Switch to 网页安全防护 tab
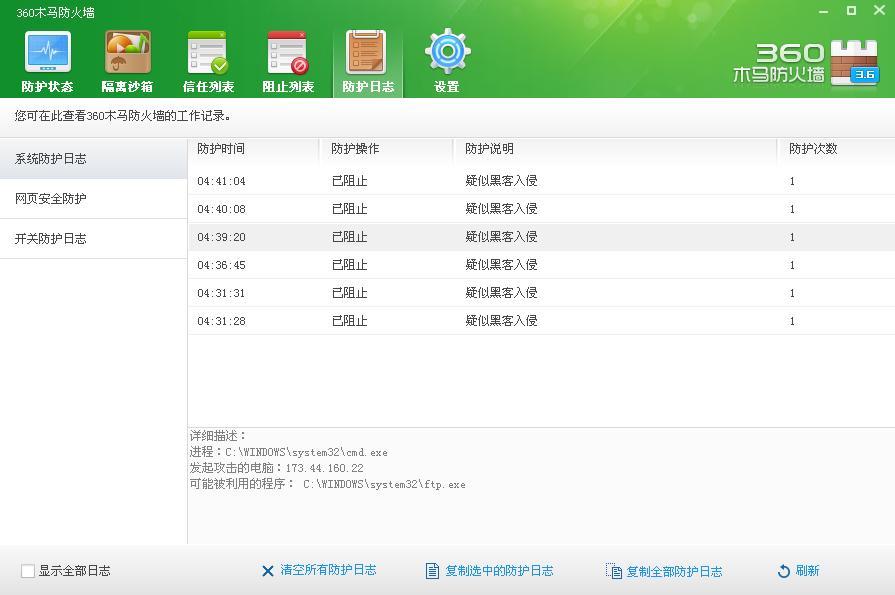The image size is (895, 595). tap(51, 199)
